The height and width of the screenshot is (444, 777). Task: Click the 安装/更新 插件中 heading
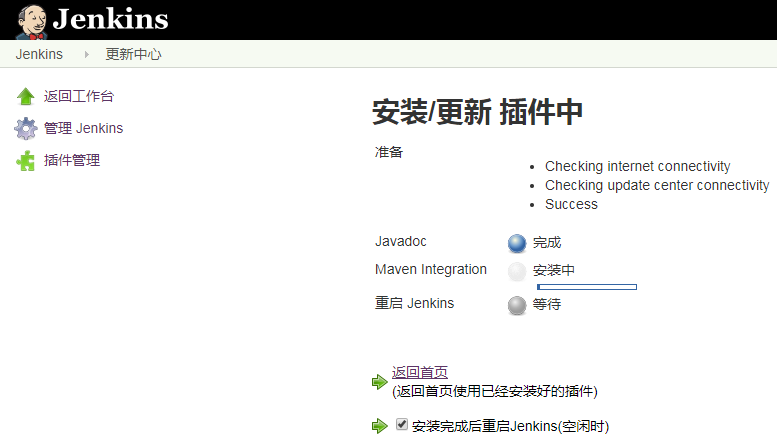[477, 112]
